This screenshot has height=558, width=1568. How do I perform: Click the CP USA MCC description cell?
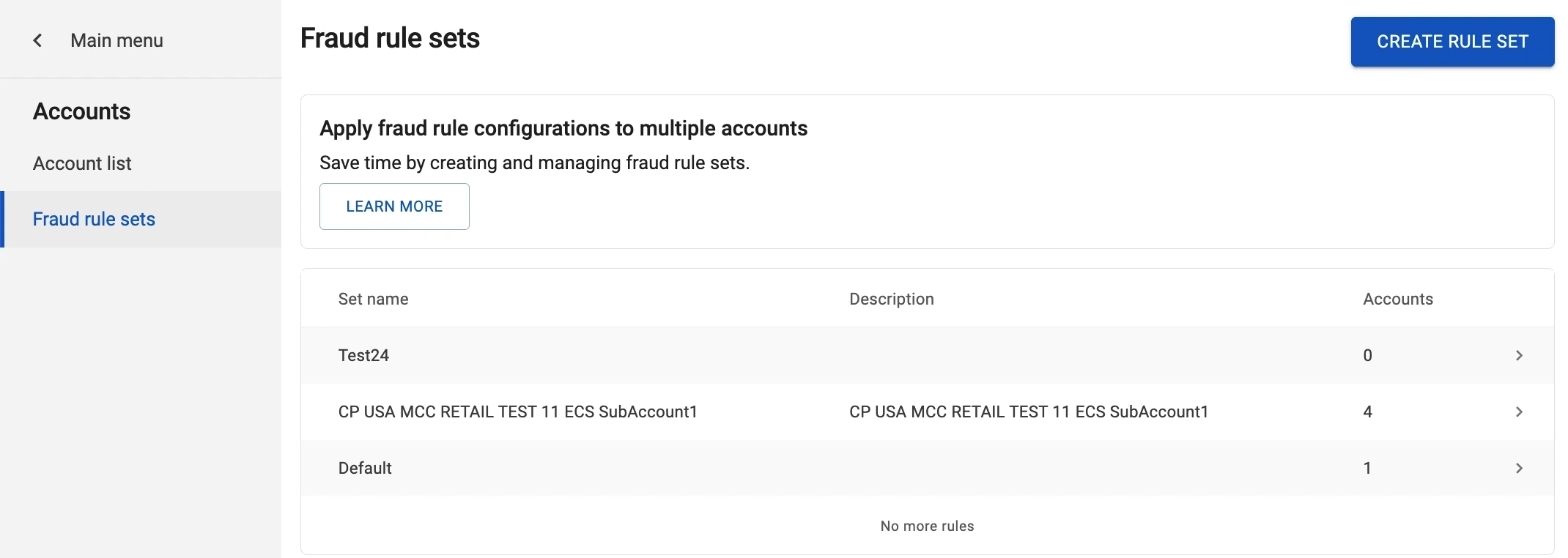pyautogui.click(x=1028, y=412)
